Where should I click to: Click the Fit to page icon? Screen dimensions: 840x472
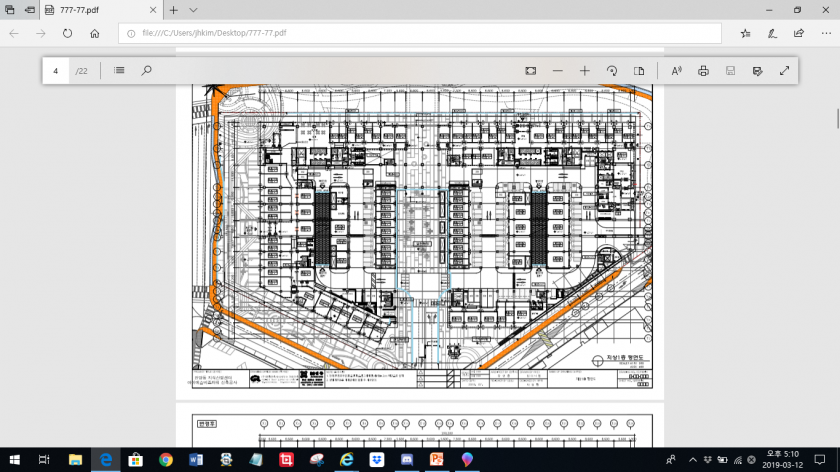(x=530, y=71)
